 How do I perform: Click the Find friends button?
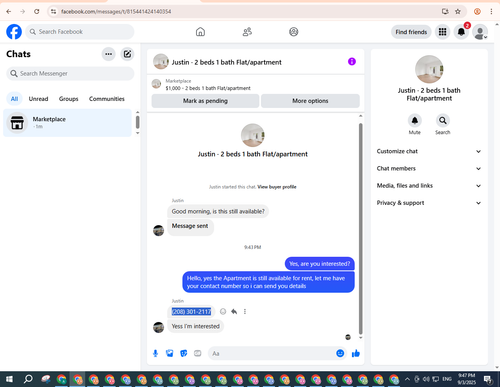pyautogui.click(x=411, y=32)
